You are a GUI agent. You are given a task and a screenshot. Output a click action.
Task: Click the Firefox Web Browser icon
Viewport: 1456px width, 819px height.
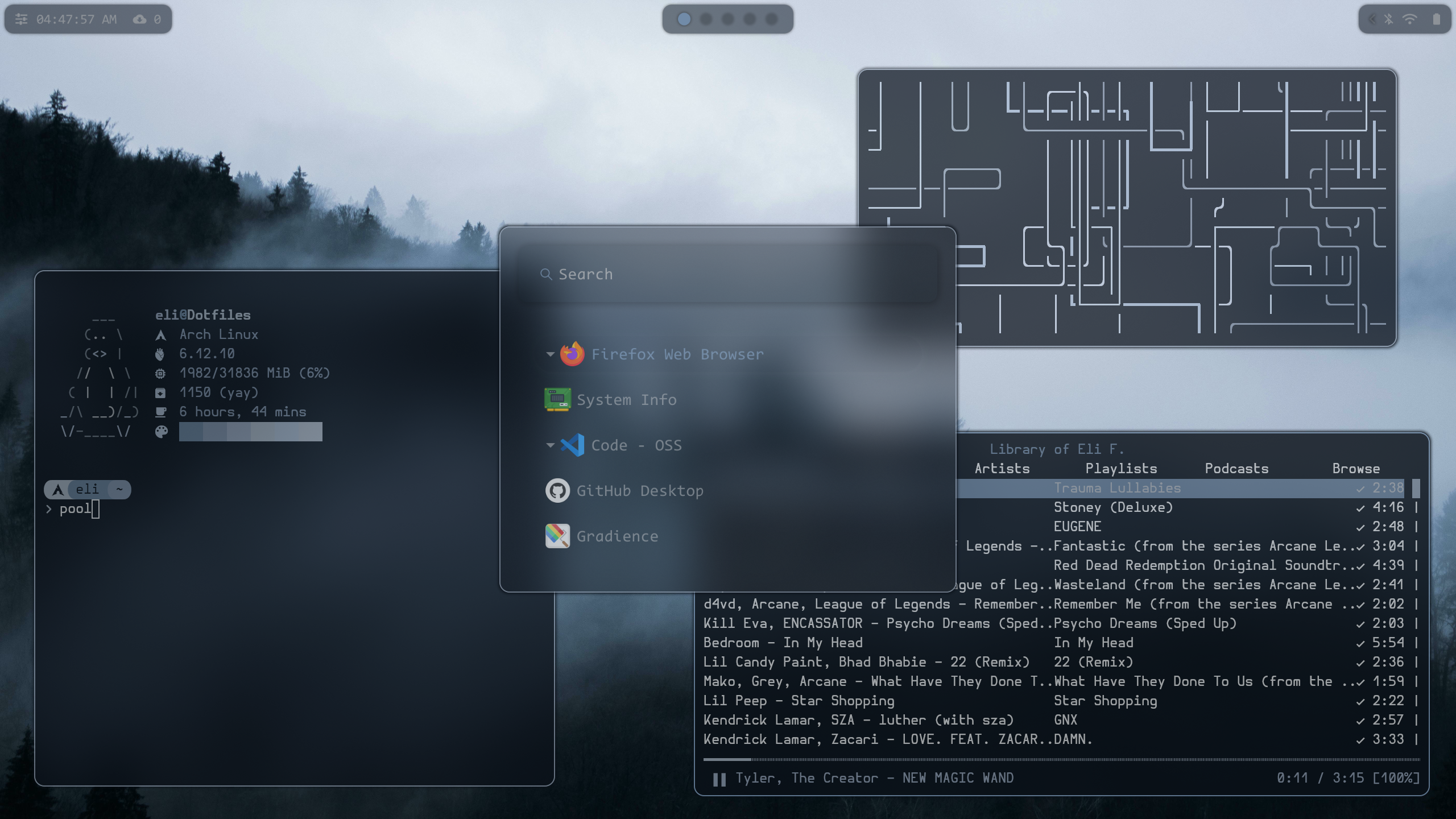(572, 354)
